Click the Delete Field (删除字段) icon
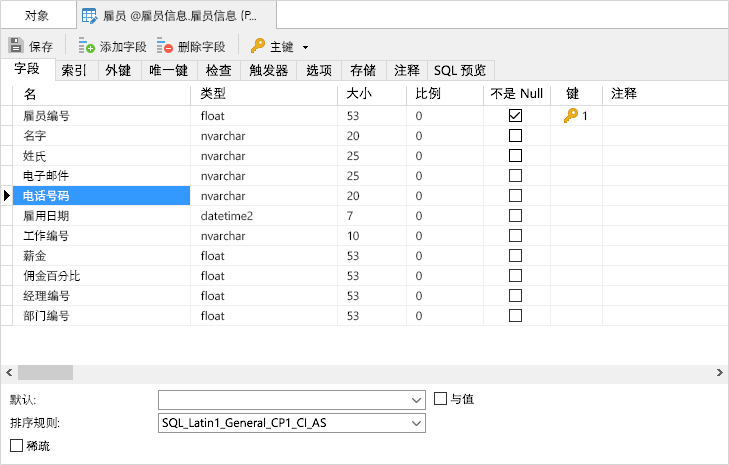 [166, 46]
